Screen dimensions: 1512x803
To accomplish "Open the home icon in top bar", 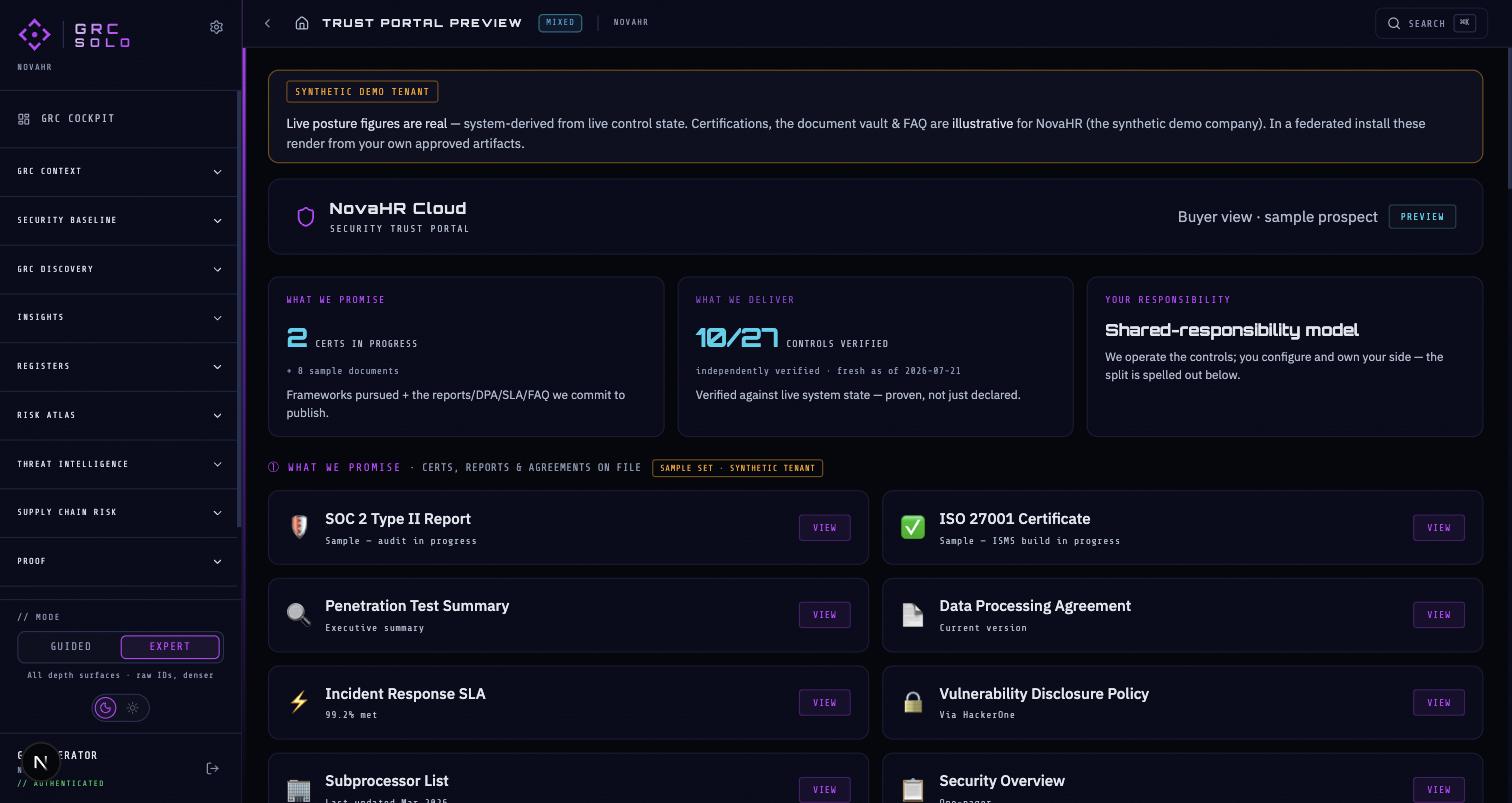I will (302, 23).
